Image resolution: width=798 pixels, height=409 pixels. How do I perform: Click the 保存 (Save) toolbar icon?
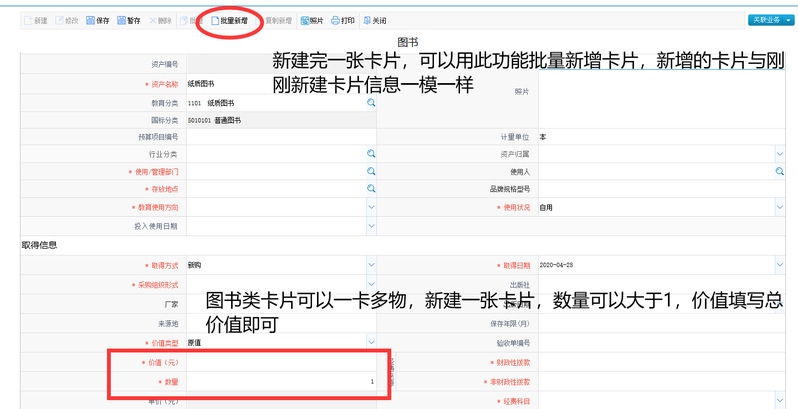click(x=97, y=20)
